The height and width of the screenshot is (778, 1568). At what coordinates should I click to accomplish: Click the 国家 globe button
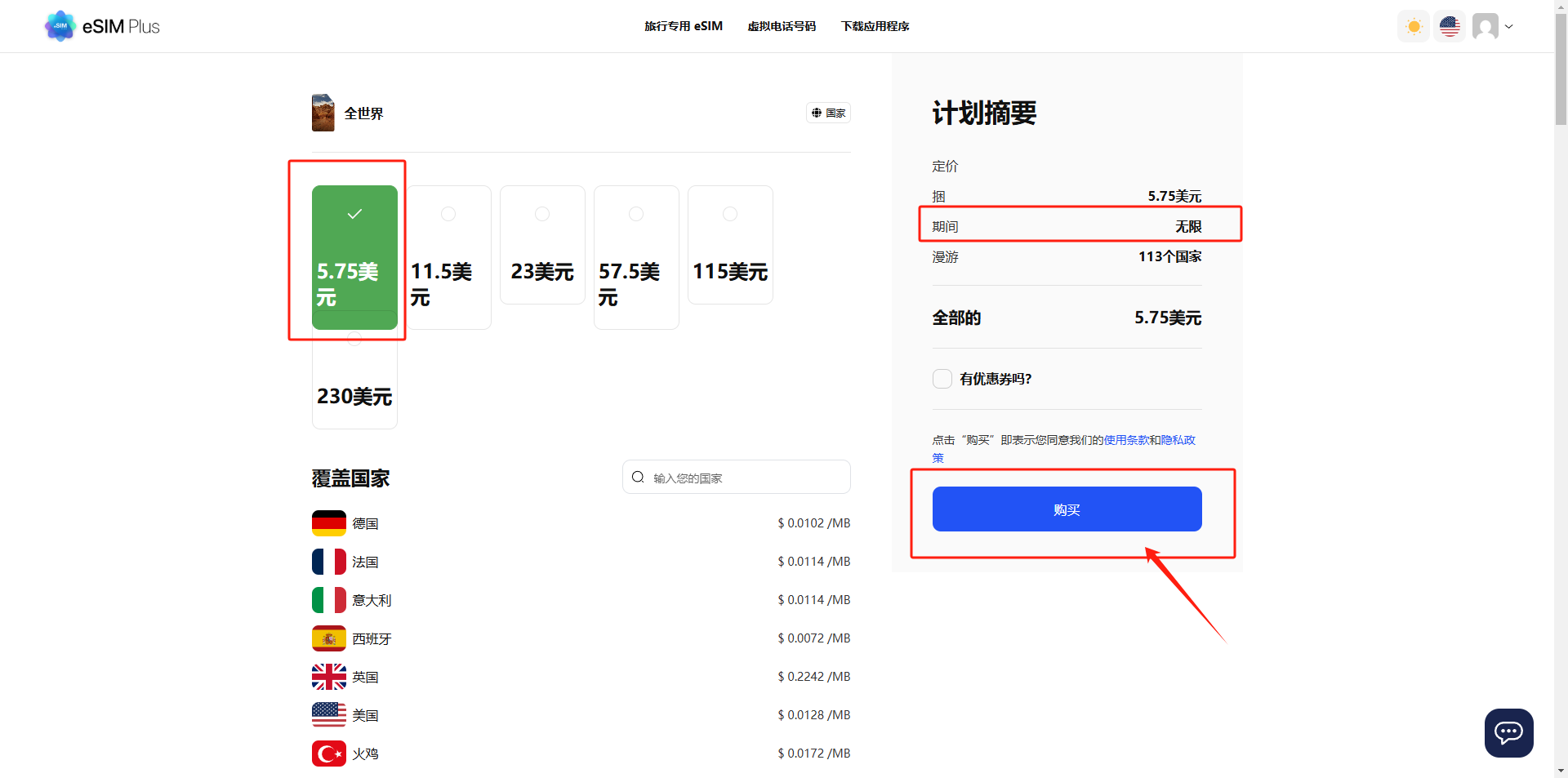[828, 113]
